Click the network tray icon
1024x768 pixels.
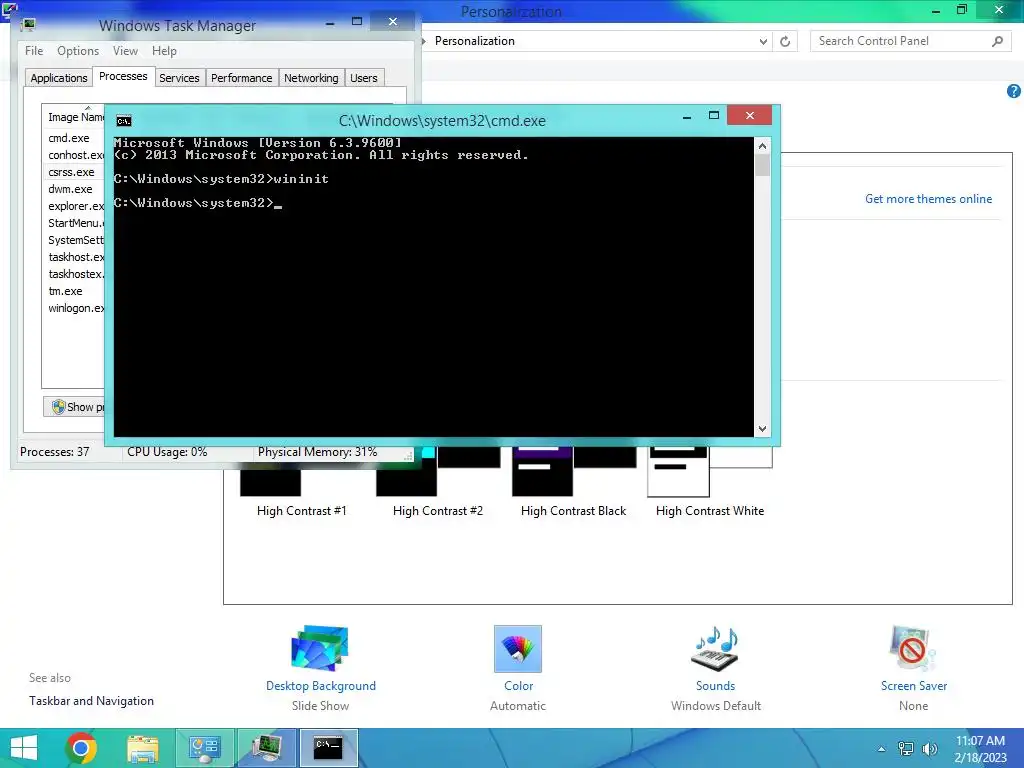906,749
